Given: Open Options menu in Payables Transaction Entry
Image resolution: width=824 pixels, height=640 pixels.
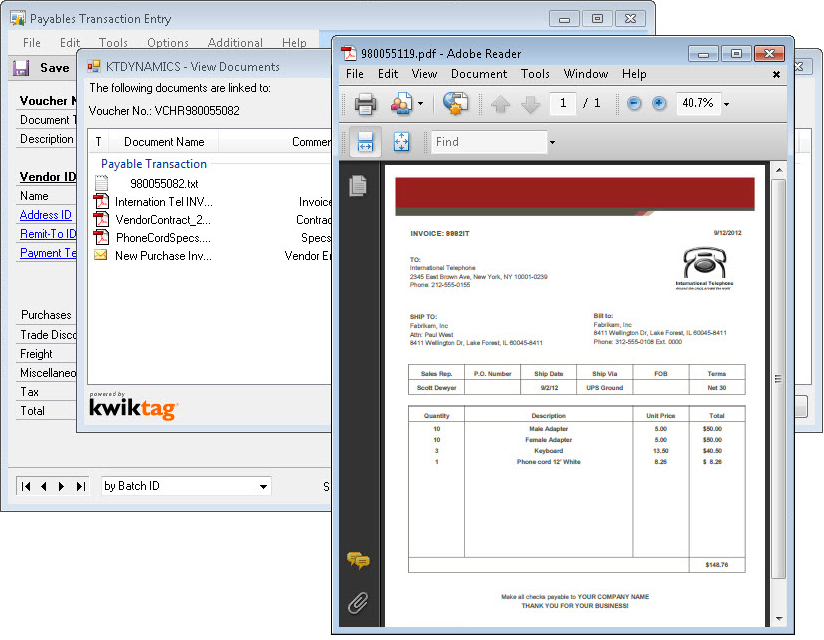Looking at the screenshot, I should [x=168, y=43].
